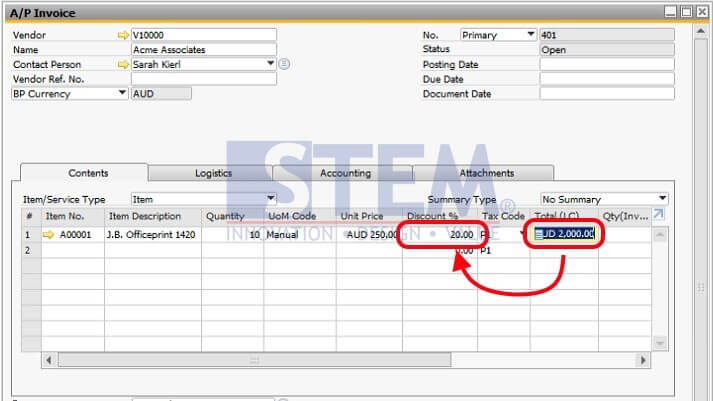Click the Qty(Inv... column header
The width and height of the screenshot is (713, 401).
625,216
